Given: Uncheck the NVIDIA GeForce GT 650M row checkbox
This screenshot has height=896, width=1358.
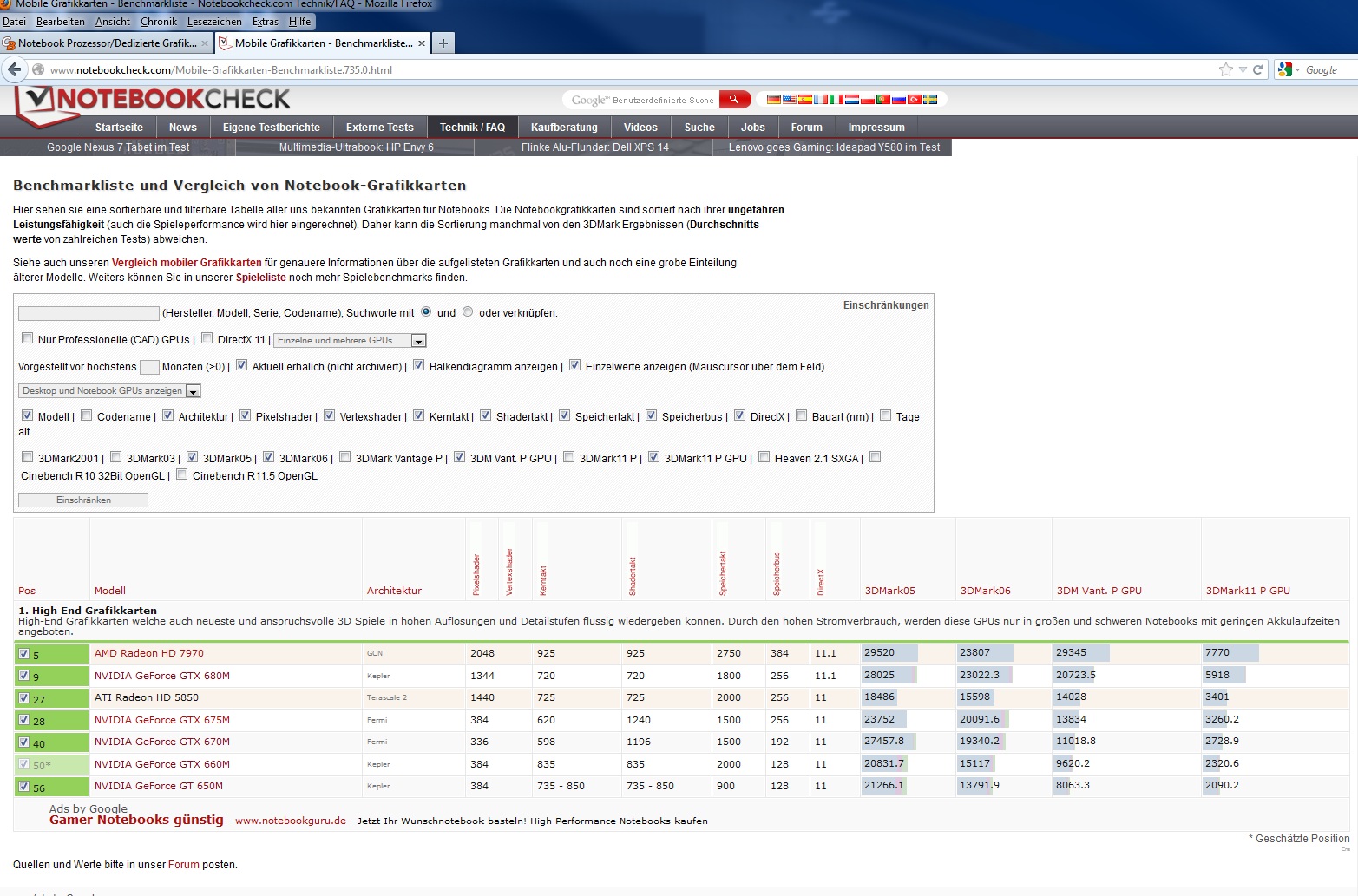Looking at the screenshot, I should coord(24,787).
